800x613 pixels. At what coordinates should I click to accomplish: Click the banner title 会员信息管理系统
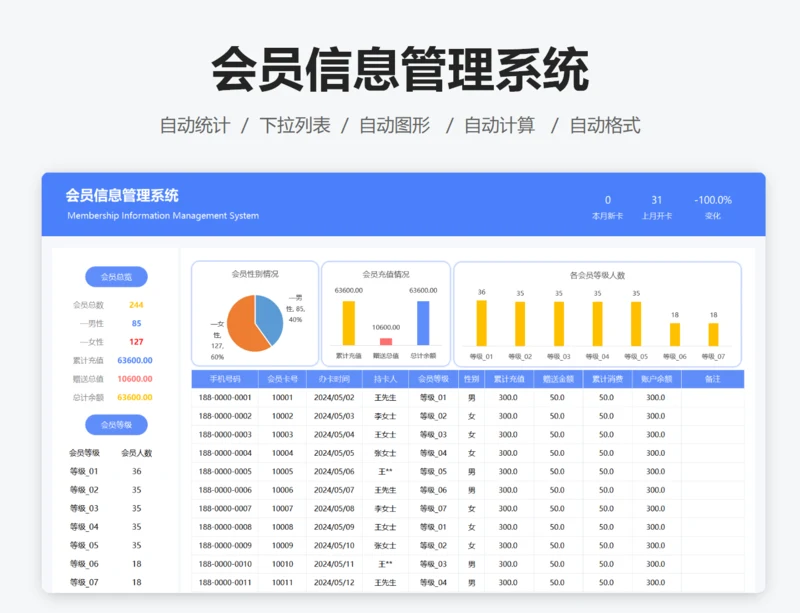pyautogui.click(x=122, y=195)
